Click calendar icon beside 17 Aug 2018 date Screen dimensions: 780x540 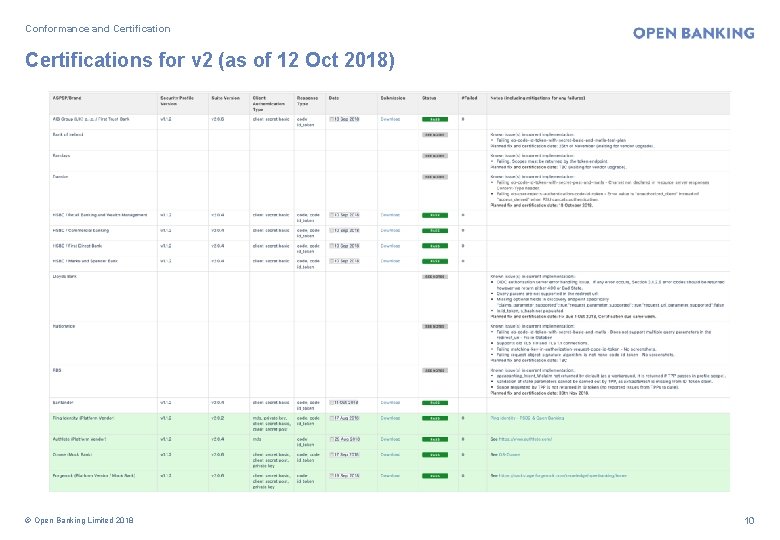(331, 418)
